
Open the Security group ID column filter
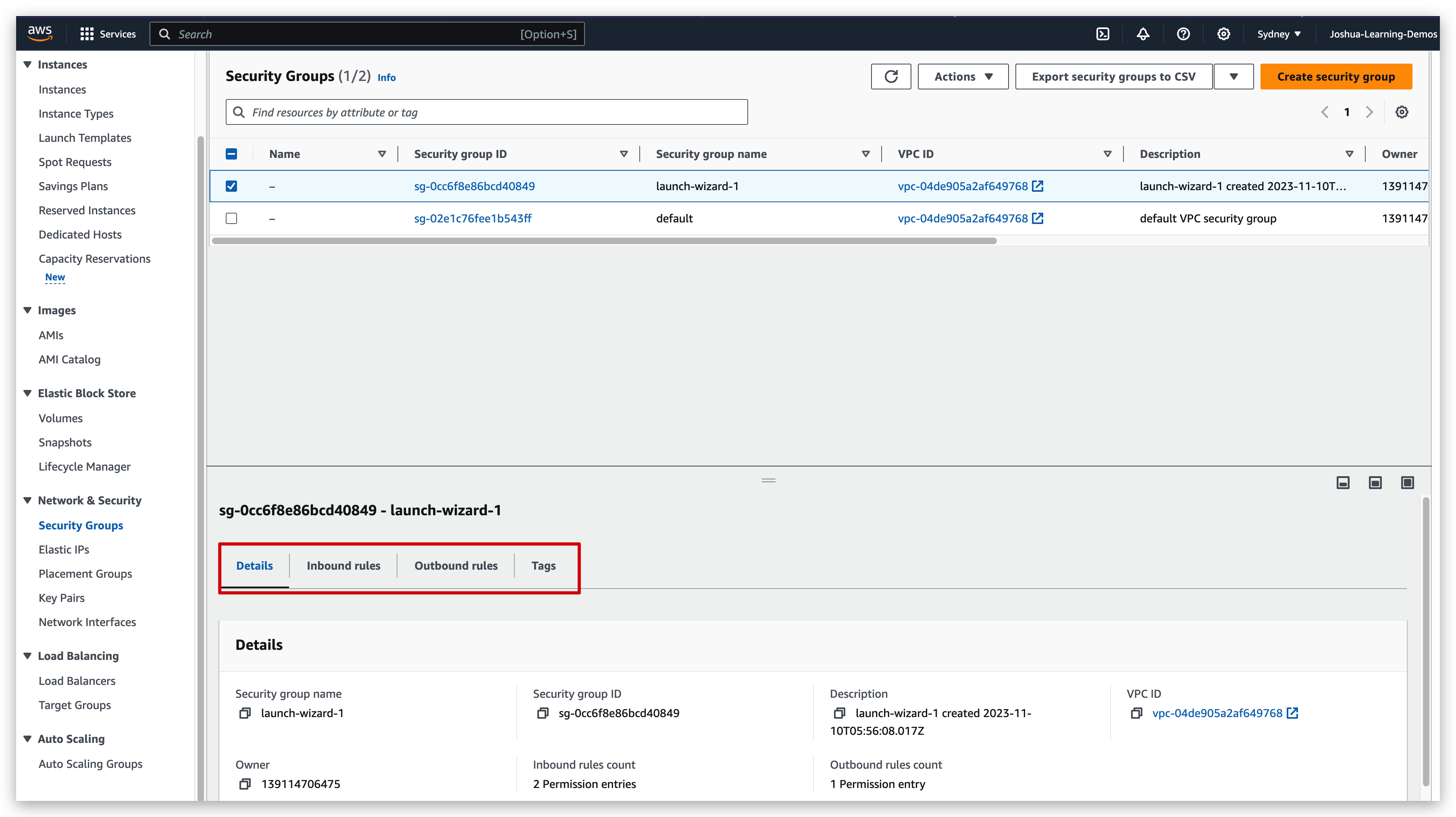pyautogui.click(x=624, y=153)
